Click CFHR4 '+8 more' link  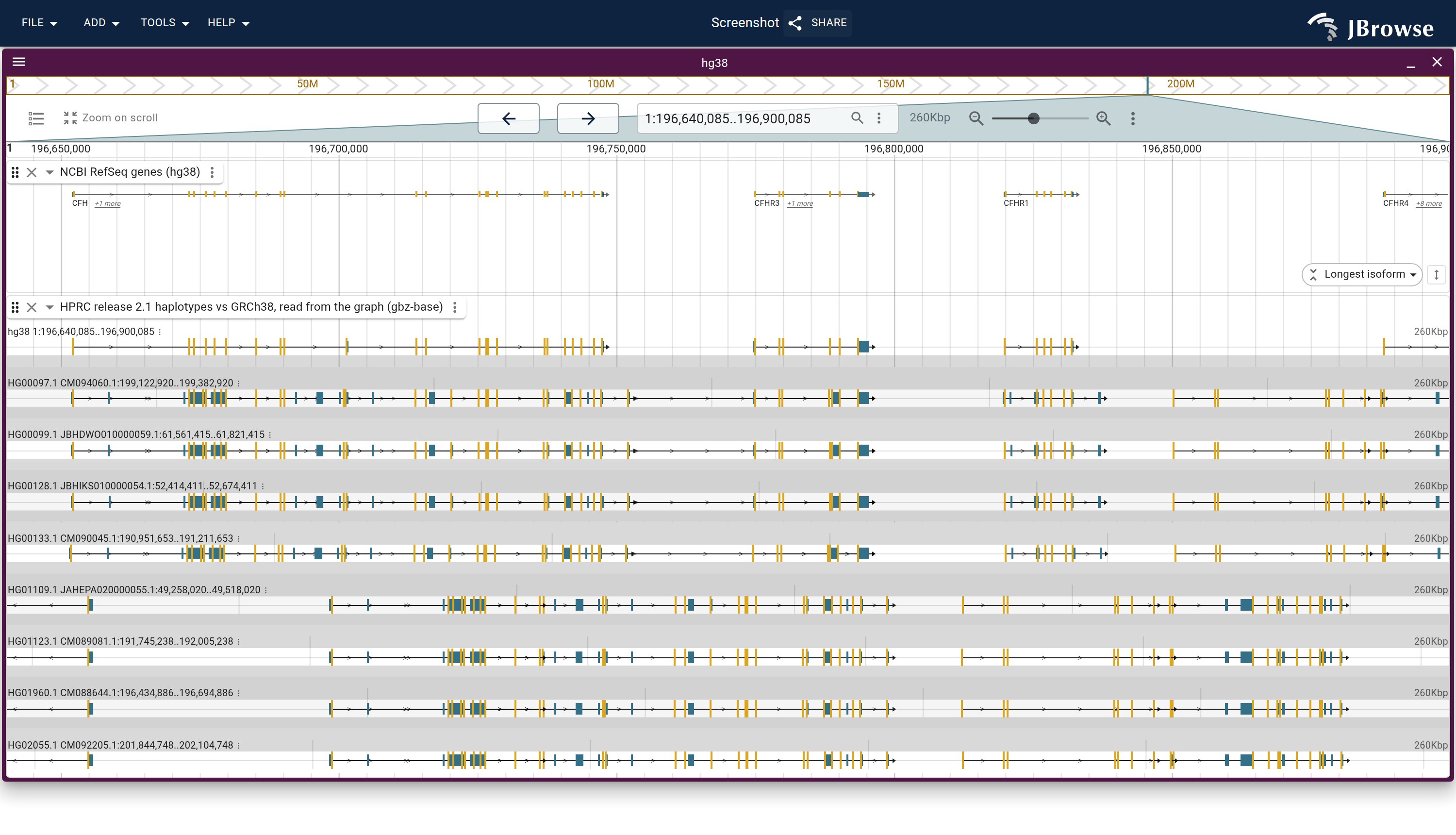tap(1428, 203)
